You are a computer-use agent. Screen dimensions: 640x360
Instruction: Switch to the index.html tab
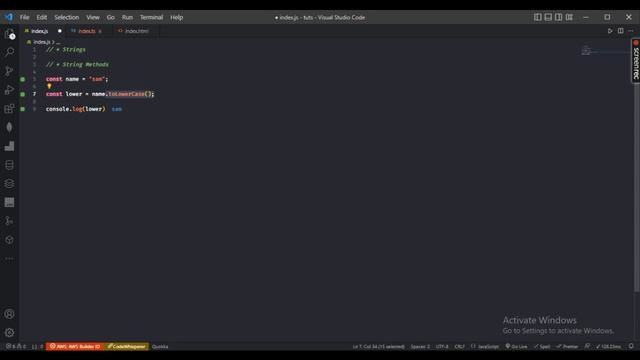[137, 31]
